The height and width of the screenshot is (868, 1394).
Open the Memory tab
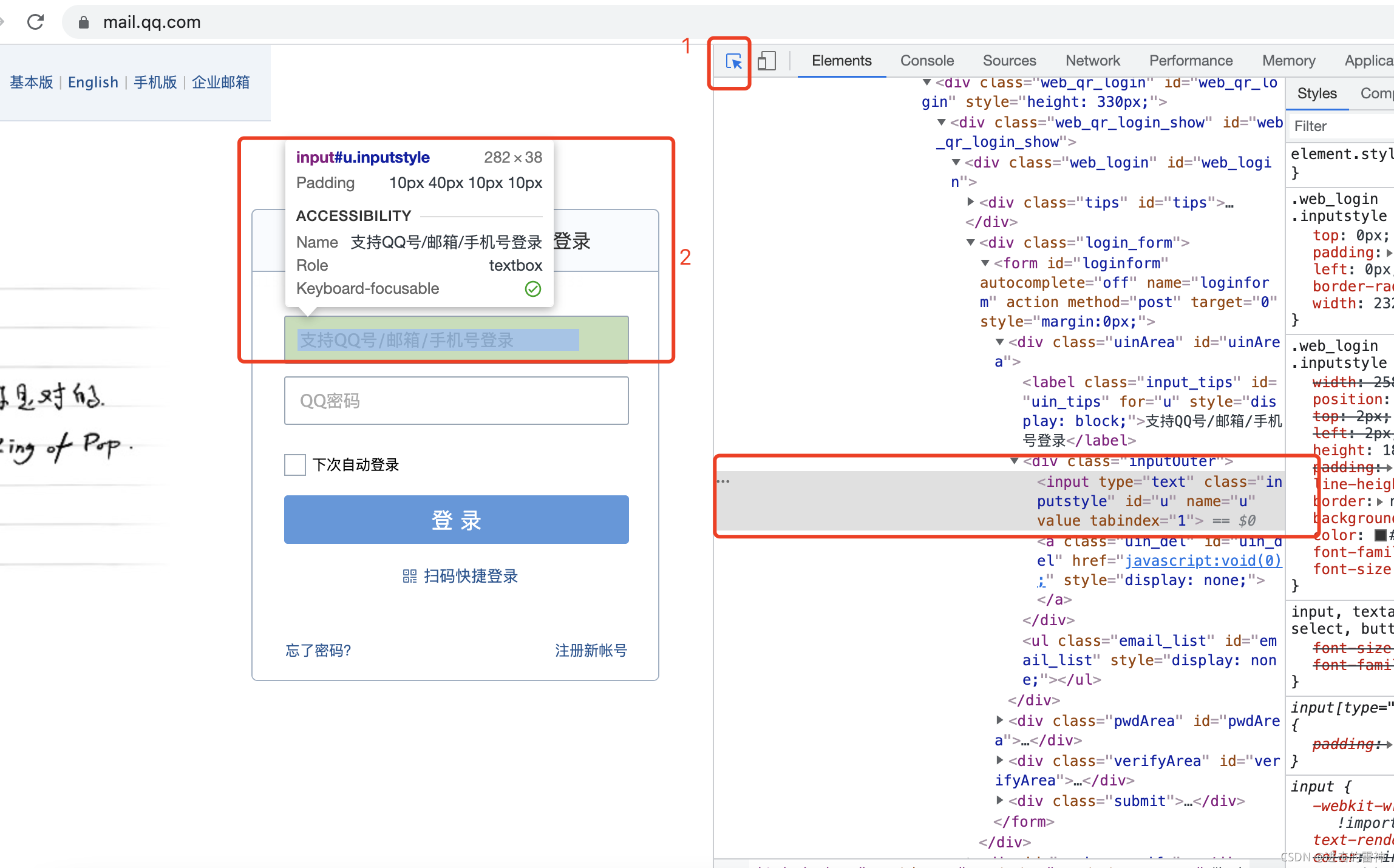[1288, 61]
